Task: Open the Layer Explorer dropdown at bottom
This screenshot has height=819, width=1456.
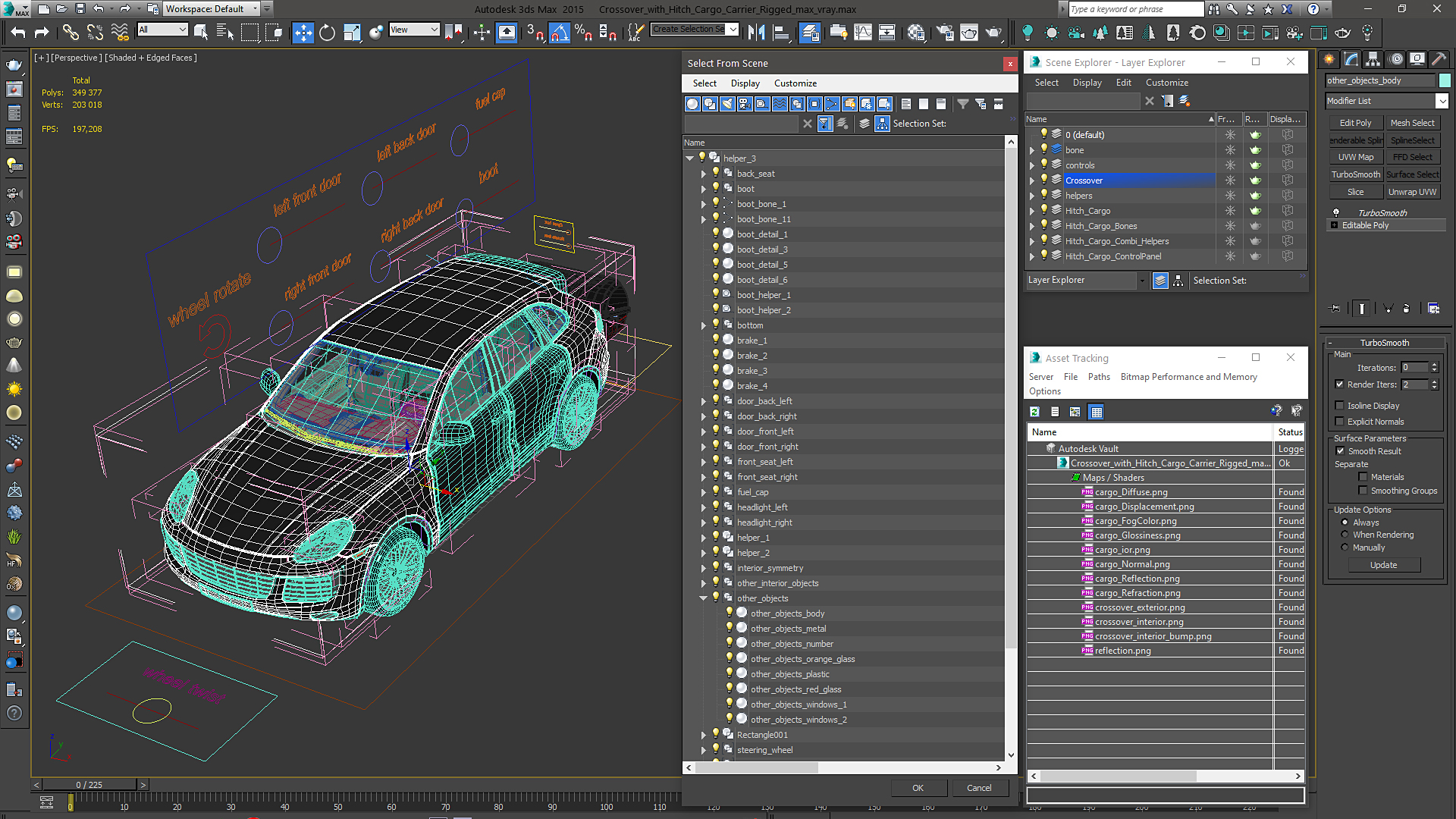Action: [1141, 281]
